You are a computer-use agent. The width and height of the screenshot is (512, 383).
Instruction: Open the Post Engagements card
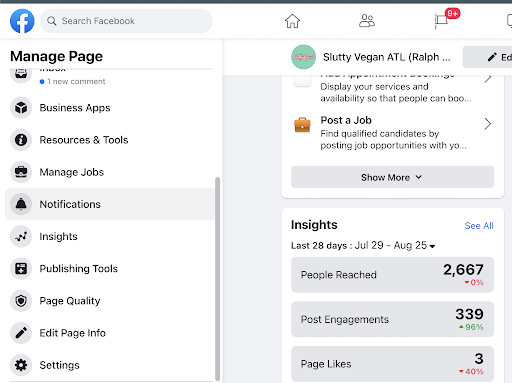(x=392, y=319)
